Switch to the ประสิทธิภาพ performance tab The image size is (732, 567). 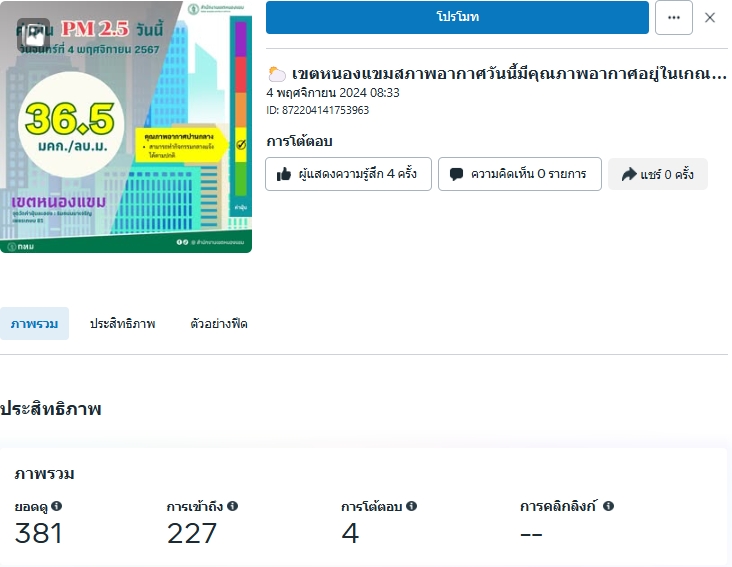(122, 324)
